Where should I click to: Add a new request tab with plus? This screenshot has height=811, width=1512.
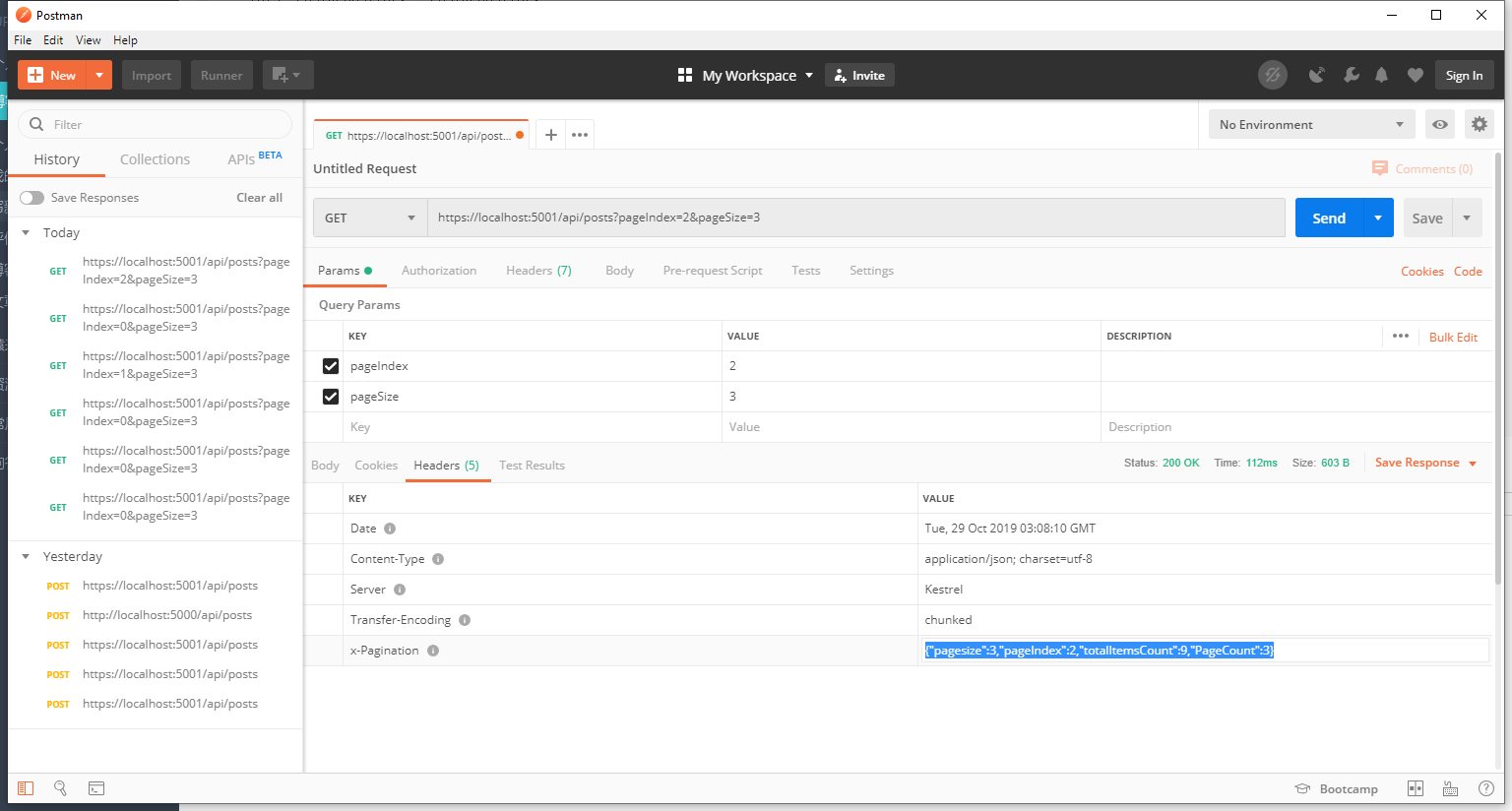(551, 135)
